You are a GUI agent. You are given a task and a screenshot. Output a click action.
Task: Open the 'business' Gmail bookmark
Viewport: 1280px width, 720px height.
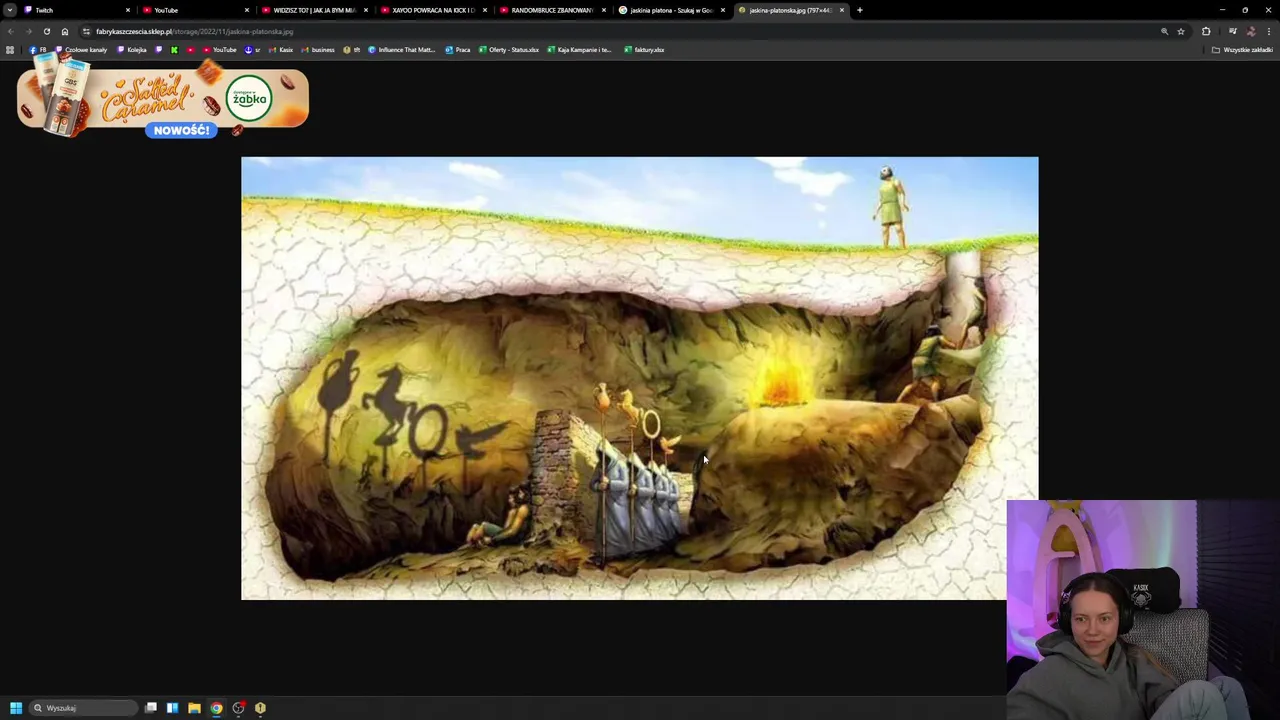pos(318,50)
